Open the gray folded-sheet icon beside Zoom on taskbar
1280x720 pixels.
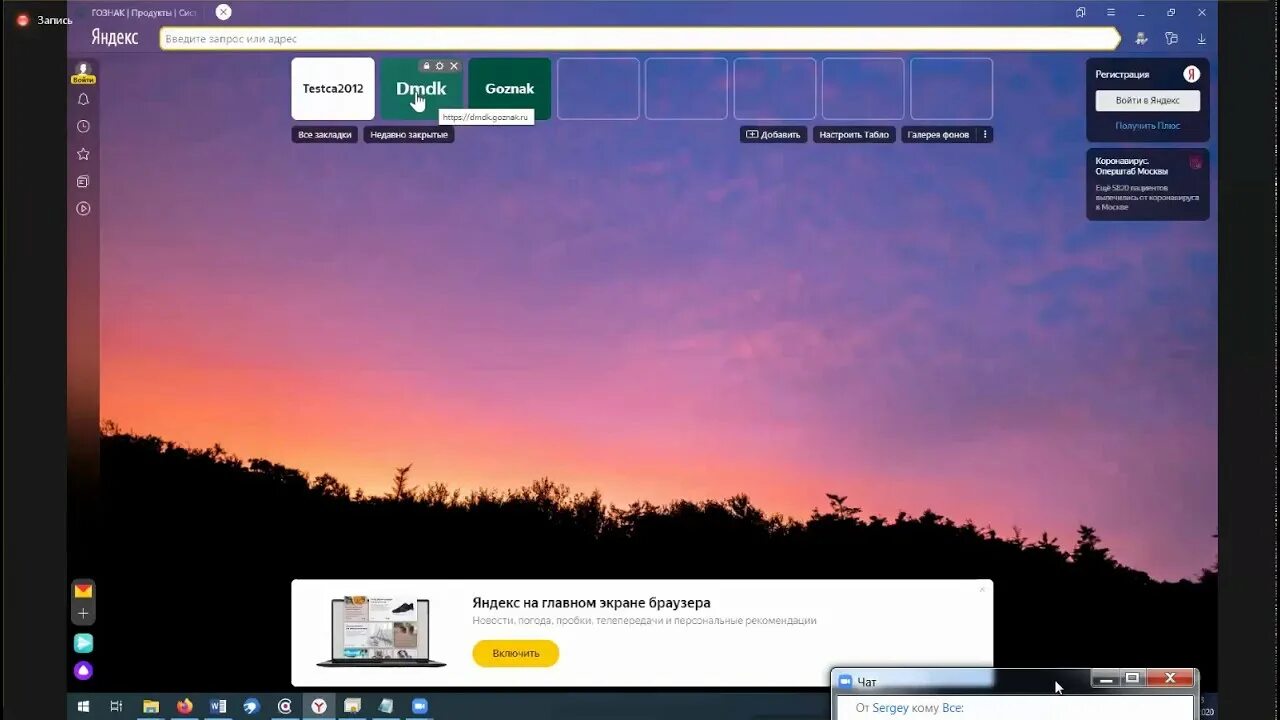point(386,706)
